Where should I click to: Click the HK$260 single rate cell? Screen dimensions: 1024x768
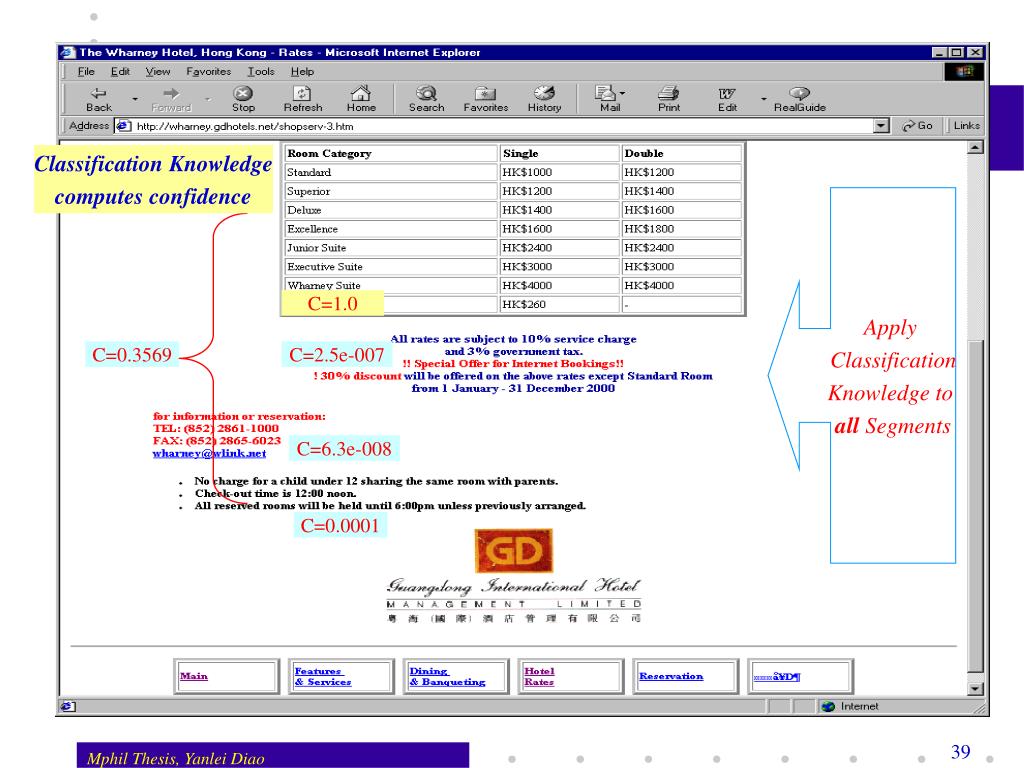click(x=560, y=305)
